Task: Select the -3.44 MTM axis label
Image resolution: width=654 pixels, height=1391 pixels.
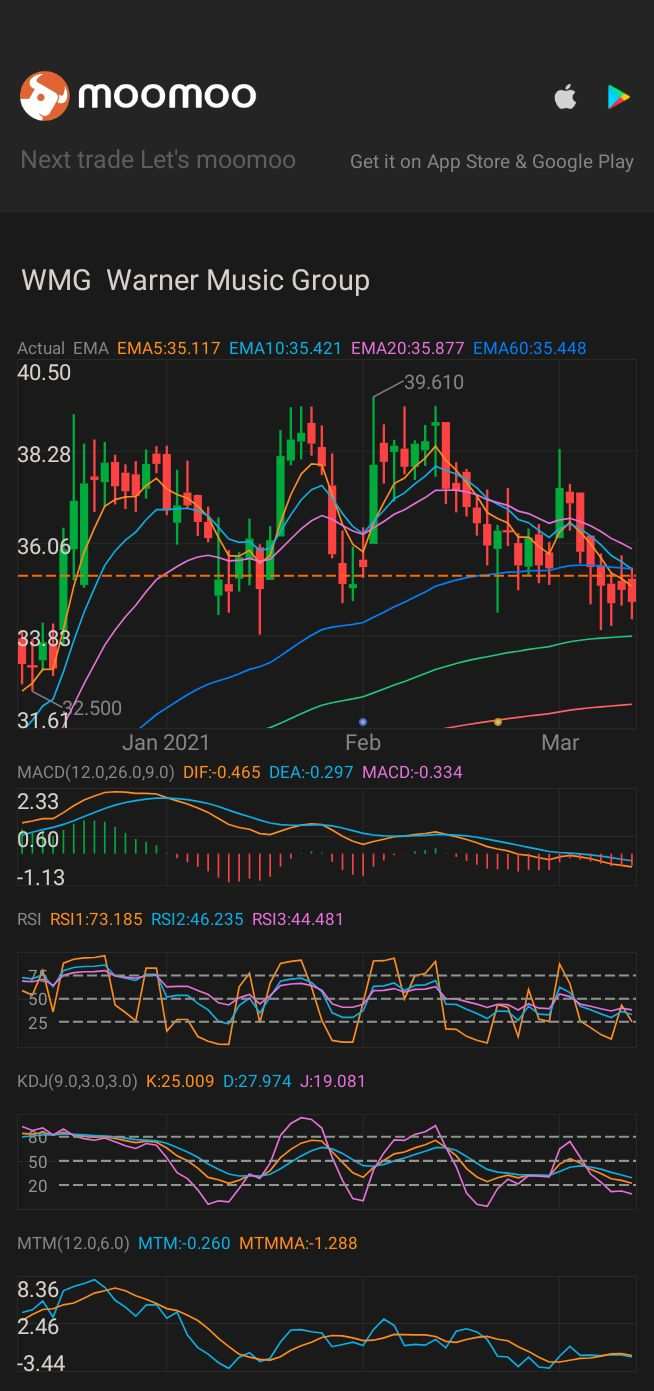Action: point(41,1363)
